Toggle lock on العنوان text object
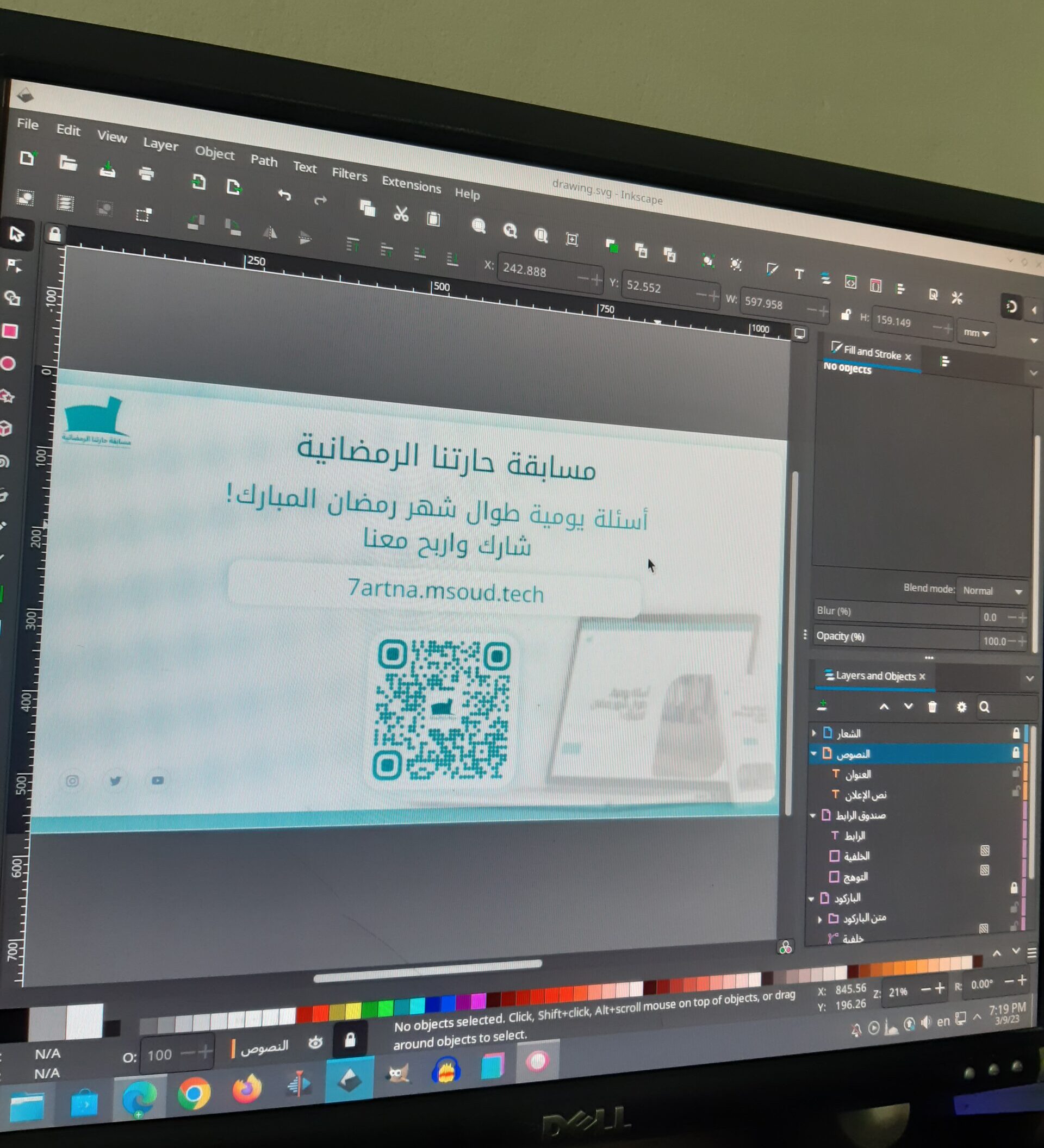Screen dimensions: 1044x1148 coord(1016,773)
